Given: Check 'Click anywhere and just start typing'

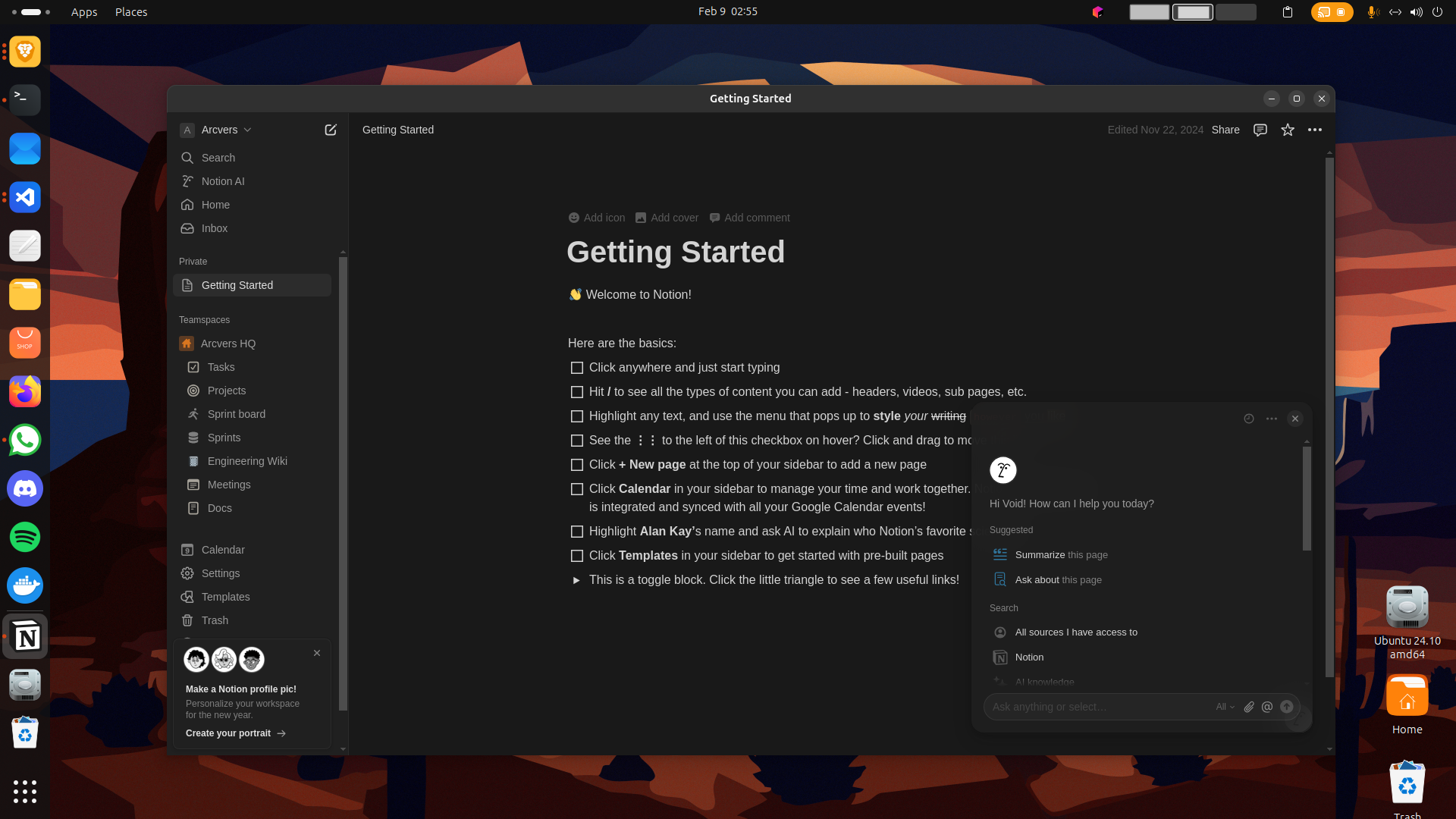Looking at the screenshot, I should click(x=577, y=368).
